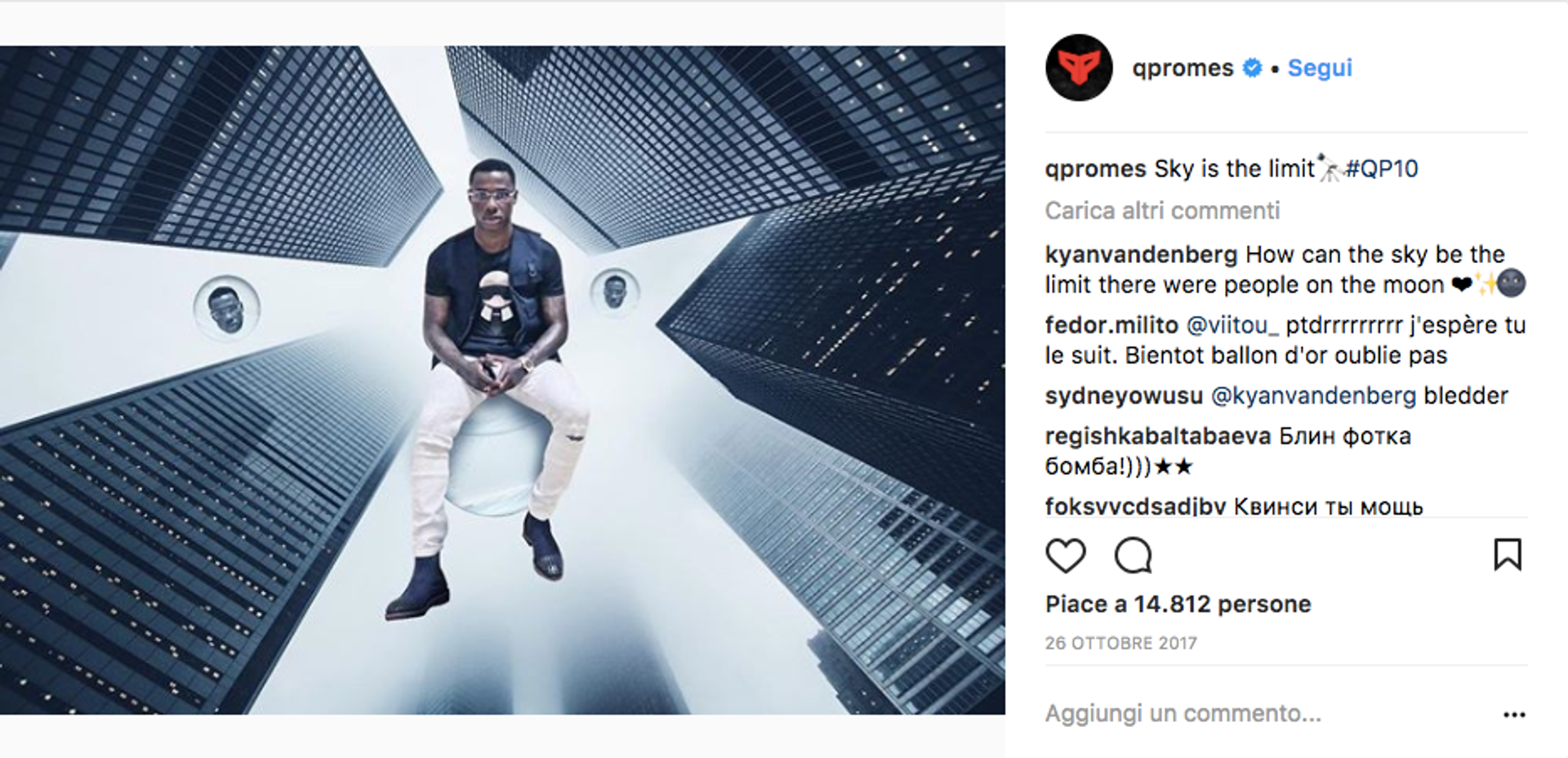1568x758 pixels.
Task: Click the 26 OTTOBRE 2017 date link
Action: pyautogui.click(x=1120, y=644)
